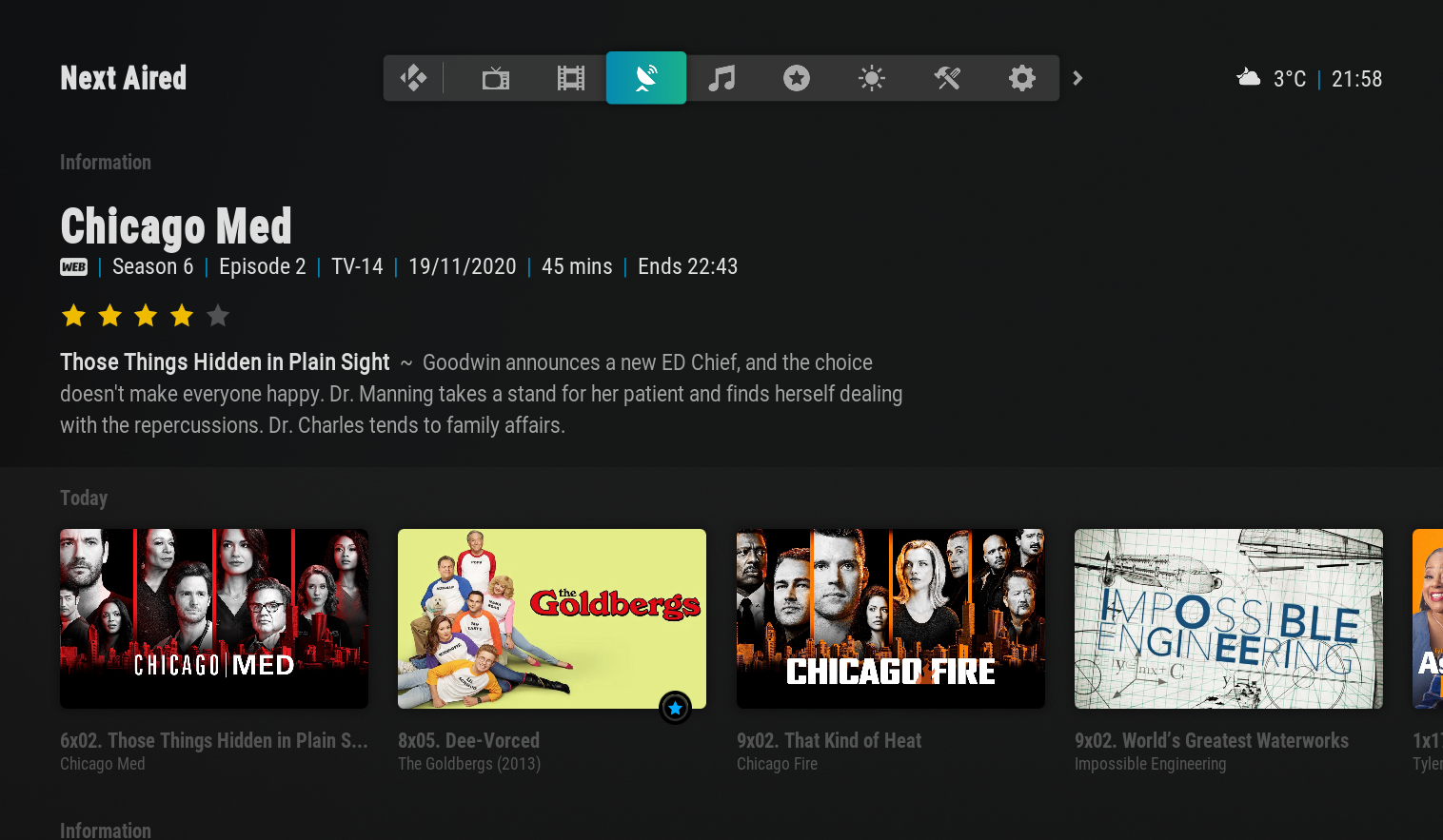1443x840 pixels.
Task: Open the Favourites star icon
Action: pyautogui.click(x=797, y=78)
